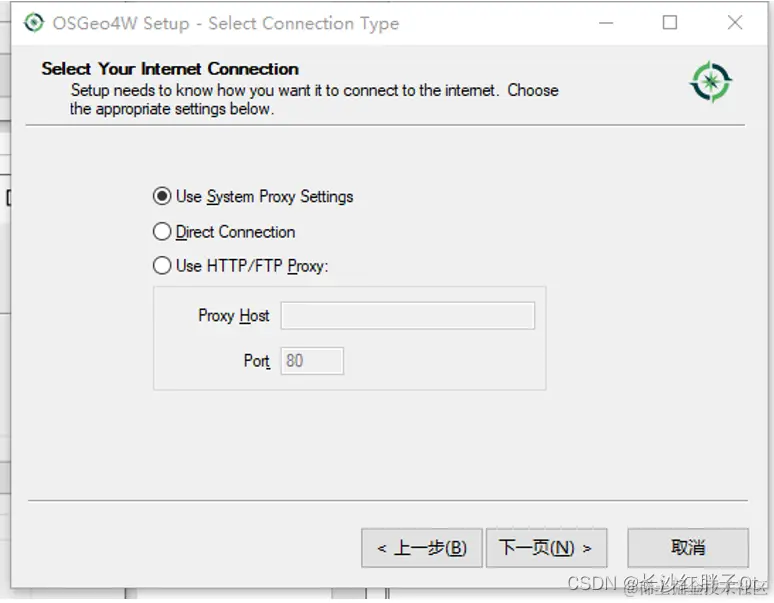This screenshot has height=603, width=774.
Task: Click the 'Proxy Host' label
Action: (233, 316)
